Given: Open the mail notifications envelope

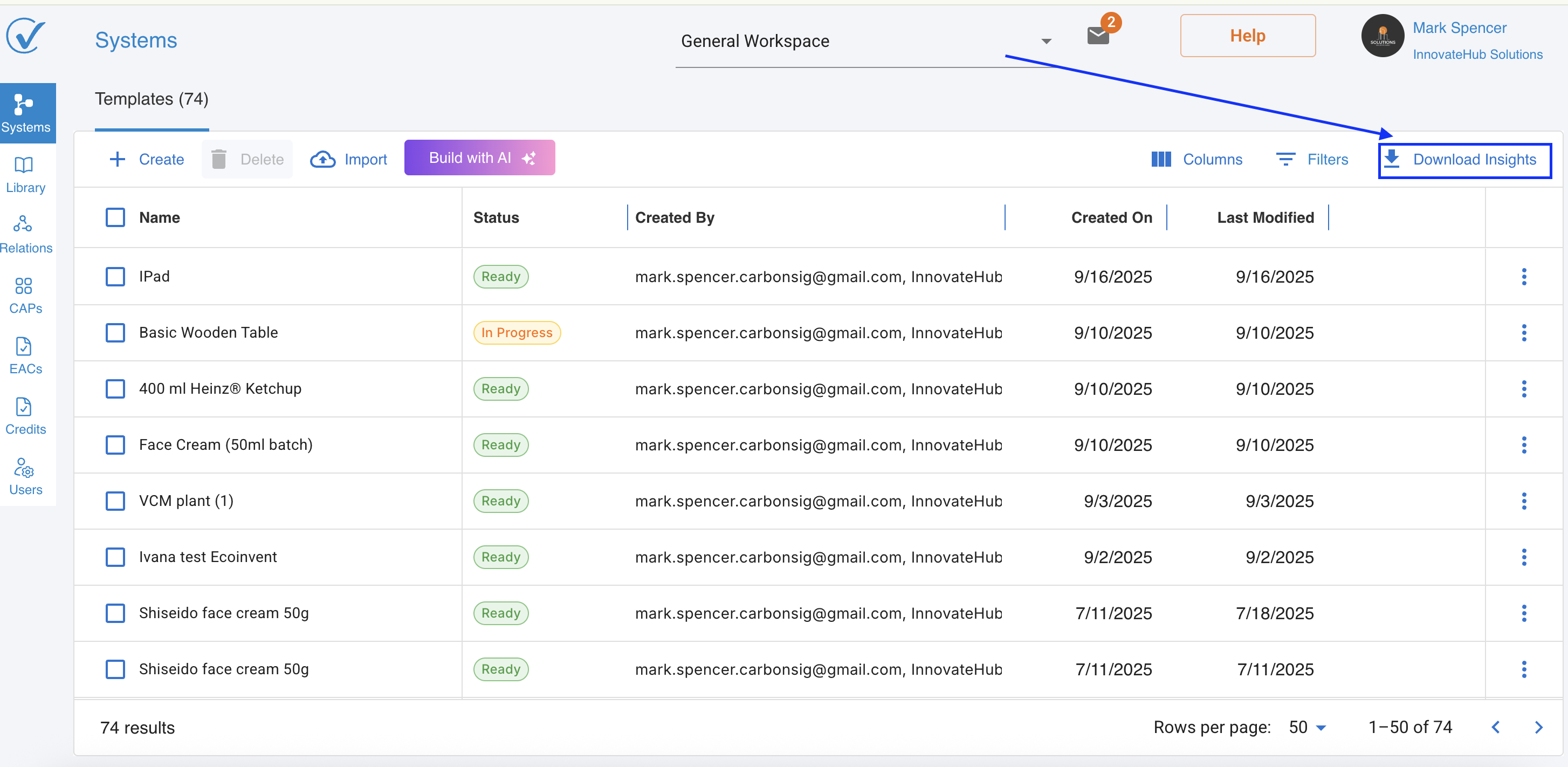Looking at the screenshot, I should pyautogui.click(x=1097, y=35).
